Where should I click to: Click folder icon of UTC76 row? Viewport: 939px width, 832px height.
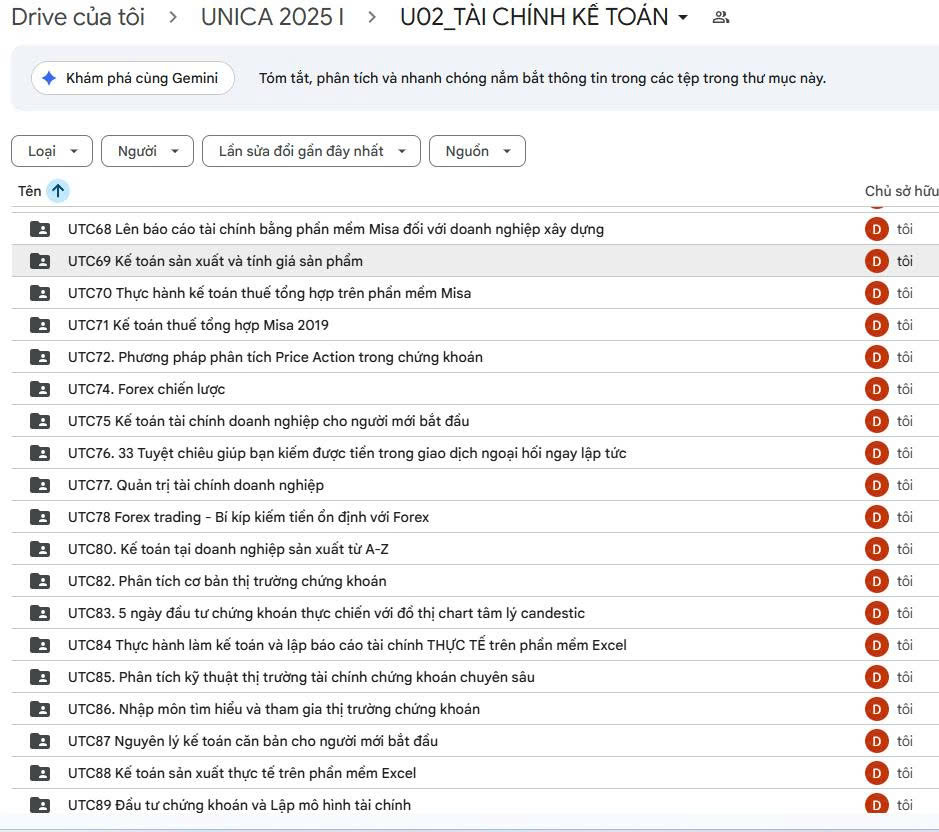[40, 453]
